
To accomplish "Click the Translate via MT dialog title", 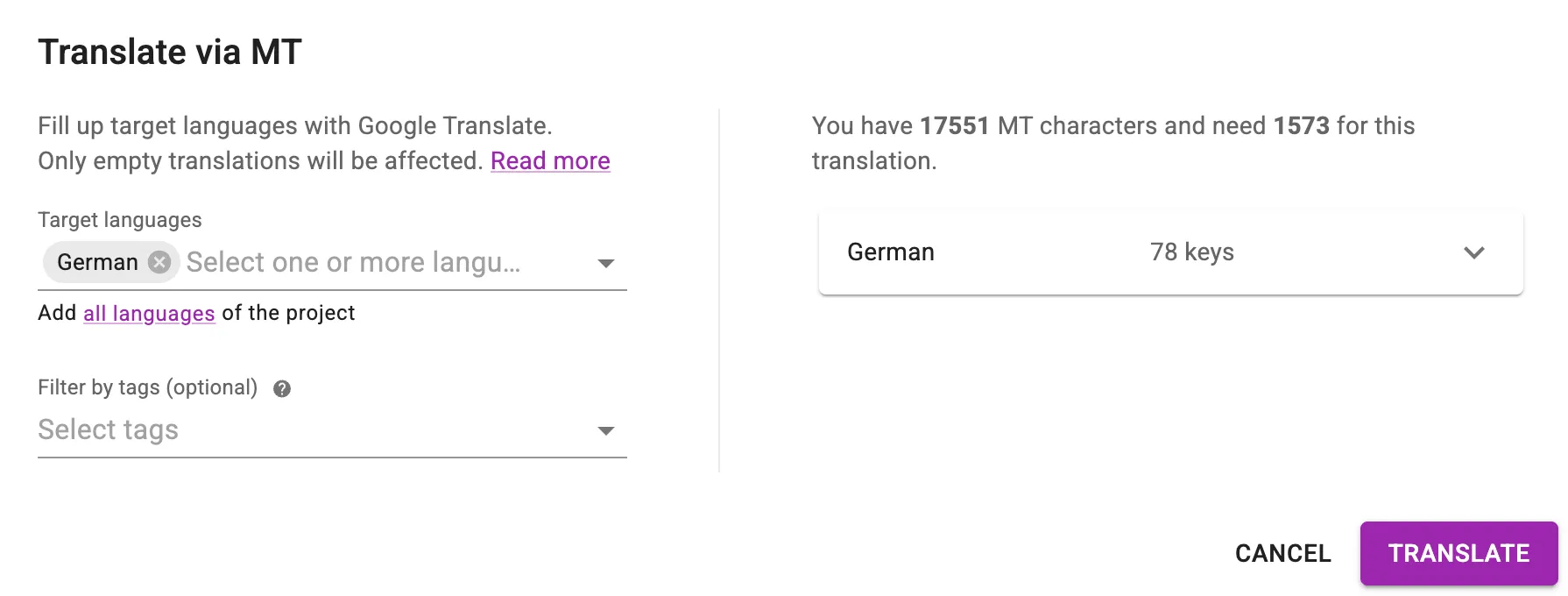I will pos(169,51).
